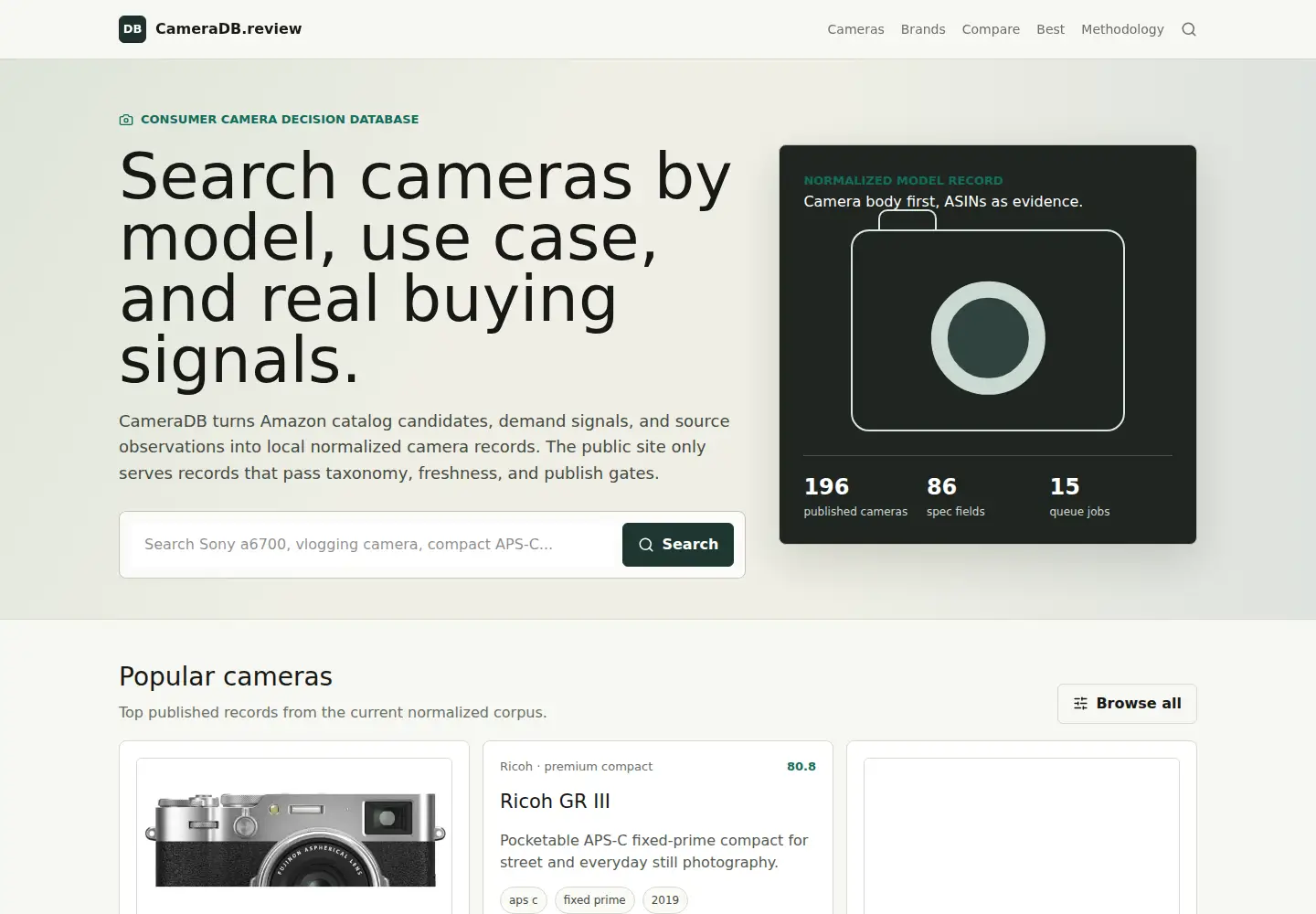Select the Best nav item
The image size is (1316, 914).
click(x=1050, y=29)
